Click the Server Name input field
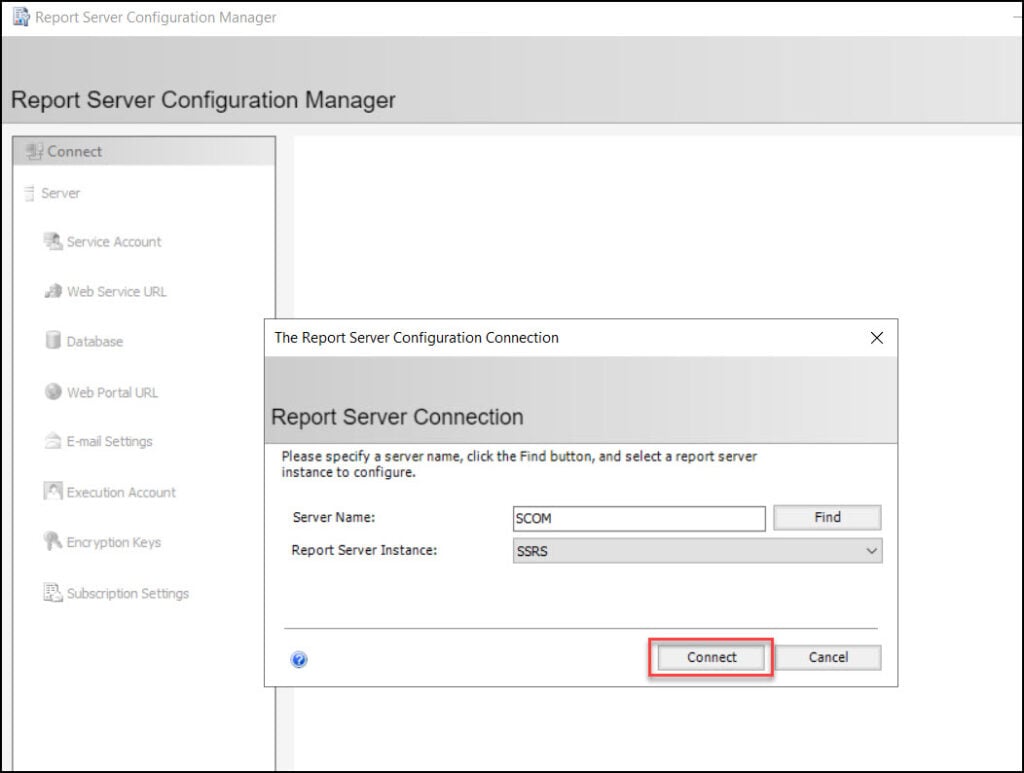The width and height of the screenshot is (1024, 773). (x=639, y=518)
